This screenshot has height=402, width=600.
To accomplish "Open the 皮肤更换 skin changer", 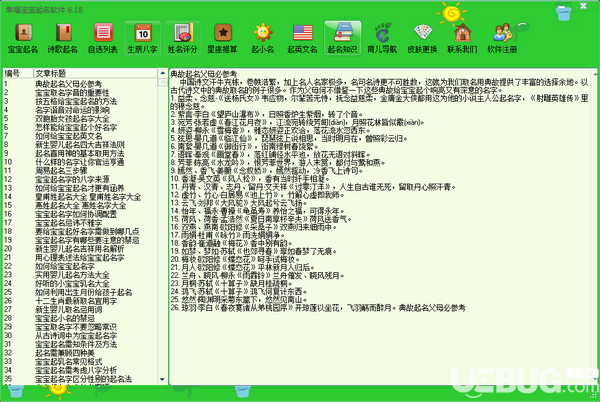I will 422,38.
